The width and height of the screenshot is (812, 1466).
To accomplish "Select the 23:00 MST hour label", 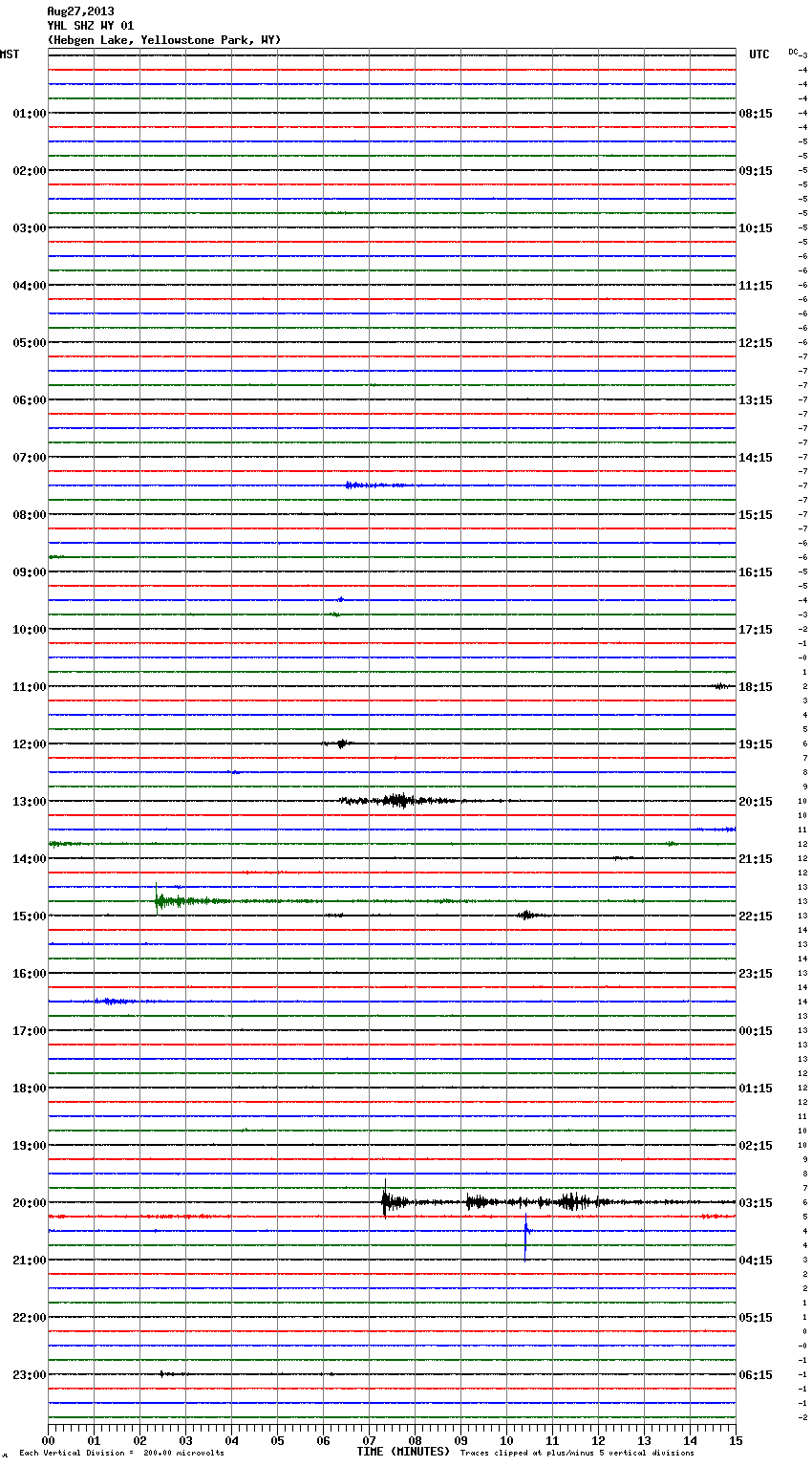I will (x=29, y=1374).
